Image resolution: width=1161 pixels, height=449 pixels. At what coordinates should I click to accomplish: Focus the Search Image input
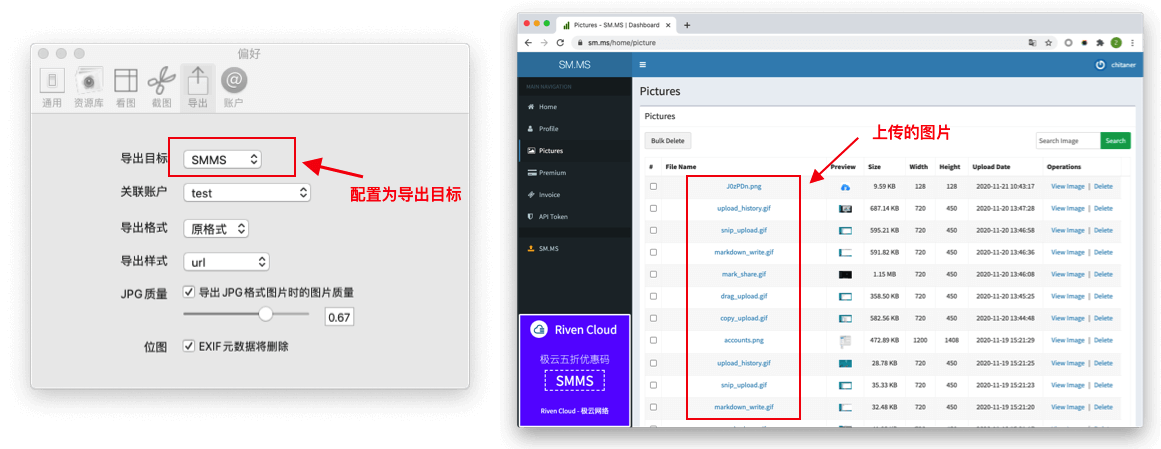1068,141
